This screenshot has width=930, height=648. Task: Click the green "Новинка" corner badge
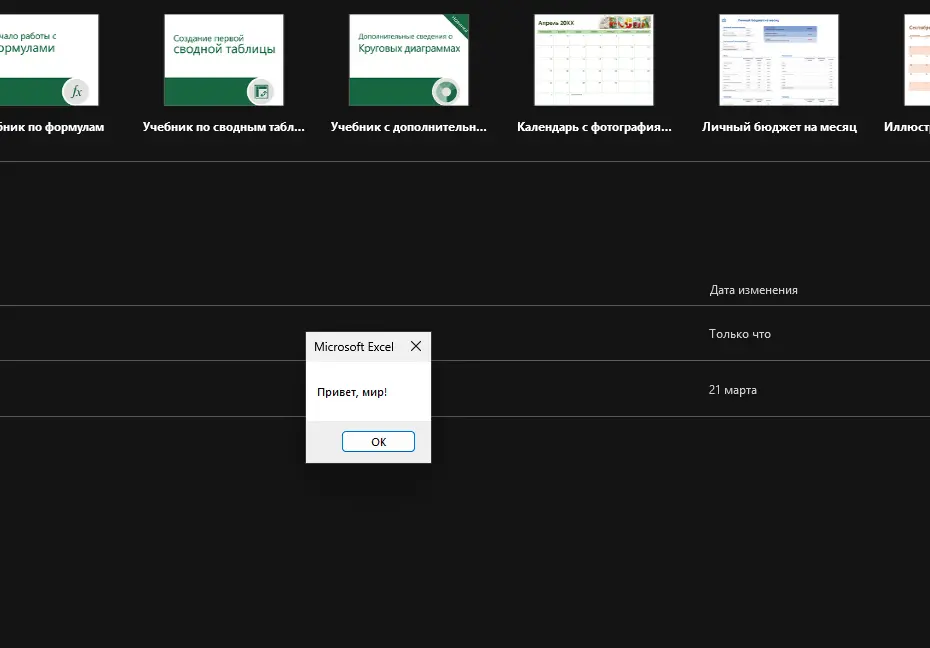coord(457,24)
